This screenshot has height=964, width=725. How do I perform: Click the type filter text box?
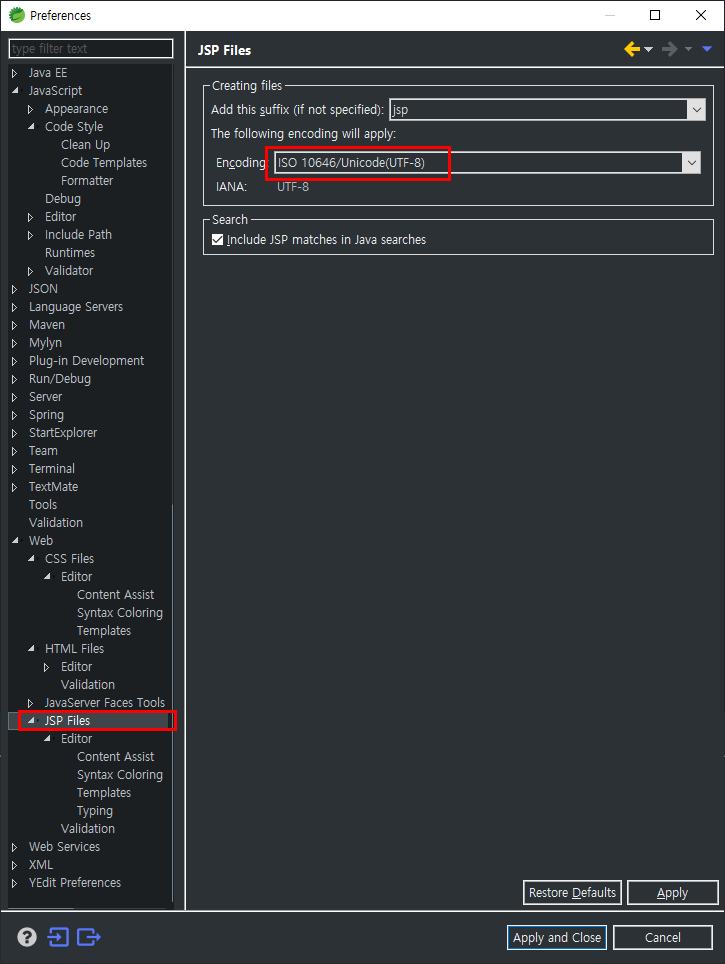pyautogui.click(x=91, y=49)
